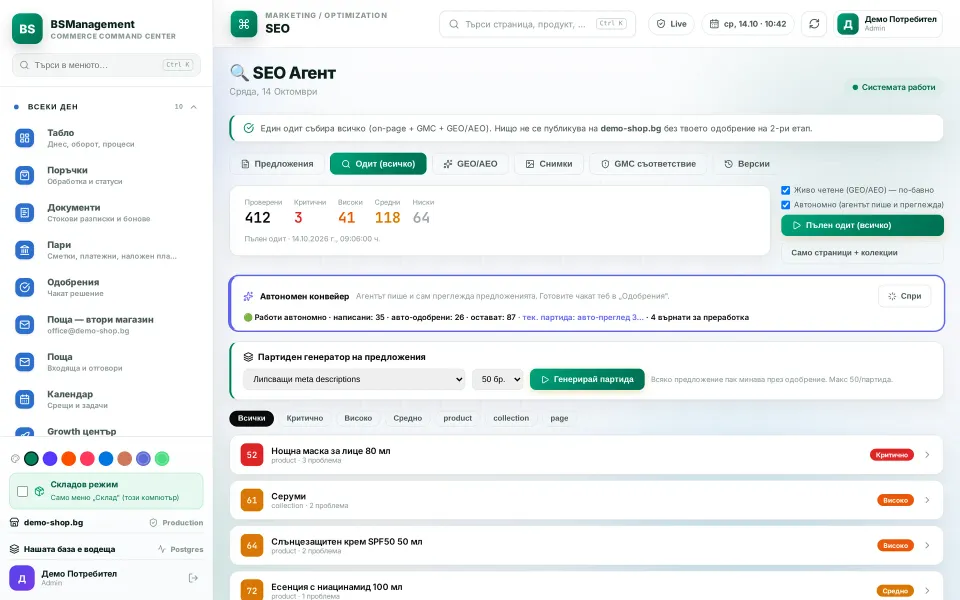Click the Postgres activity icon
The height and width of the screenshot is (600, 960).
coord(162,549)
